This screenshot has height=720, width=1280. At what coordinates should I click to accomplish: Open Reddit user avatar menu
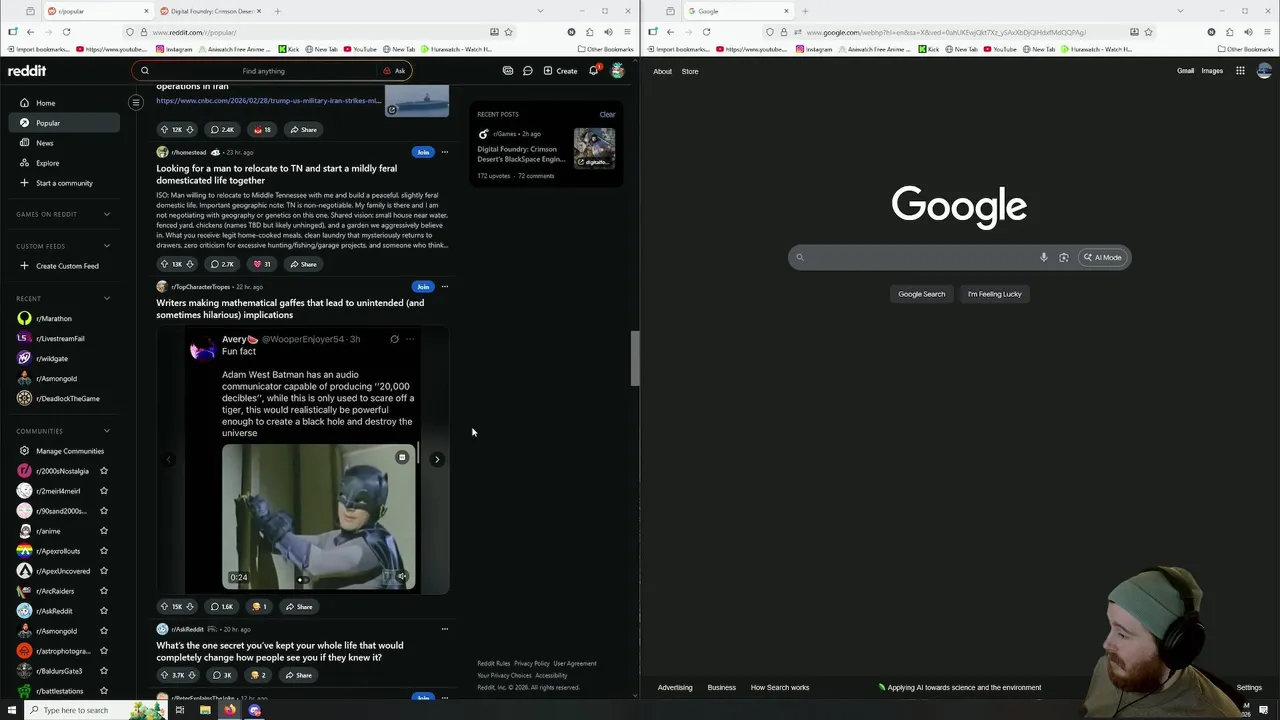[618, 71]
